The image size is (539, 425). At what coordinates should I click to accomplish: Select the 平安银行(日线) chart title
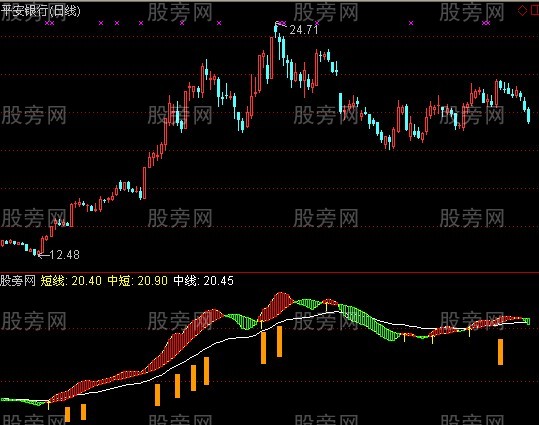41,11
